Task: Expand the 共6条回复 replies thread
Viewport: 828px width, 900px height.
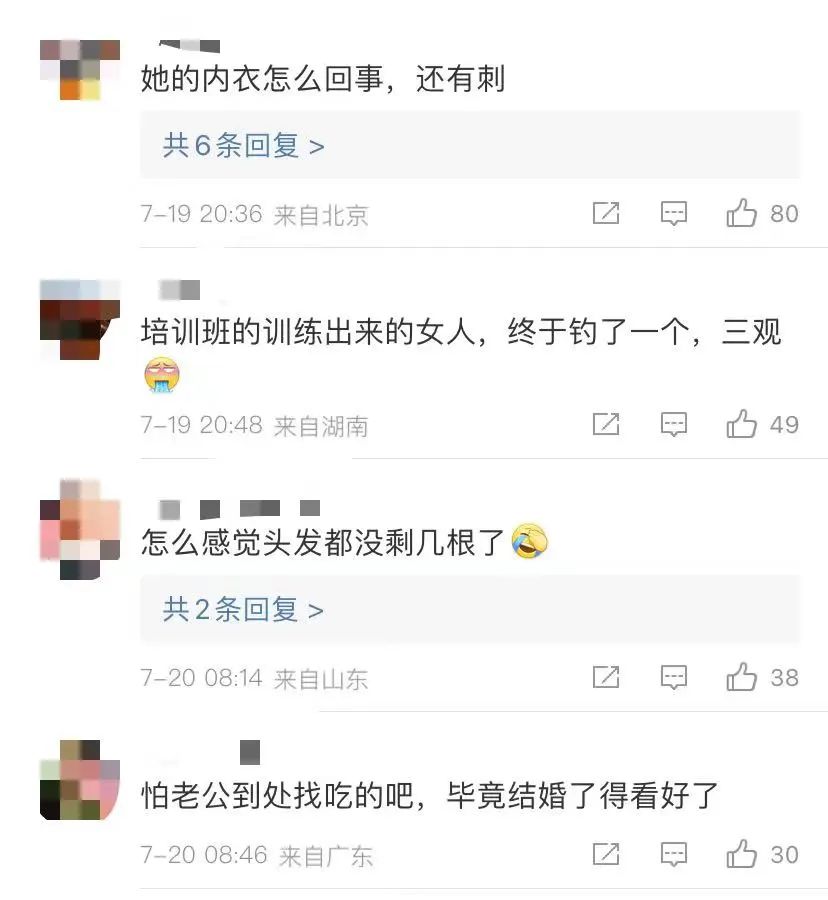Action: [x=243, y=145]
